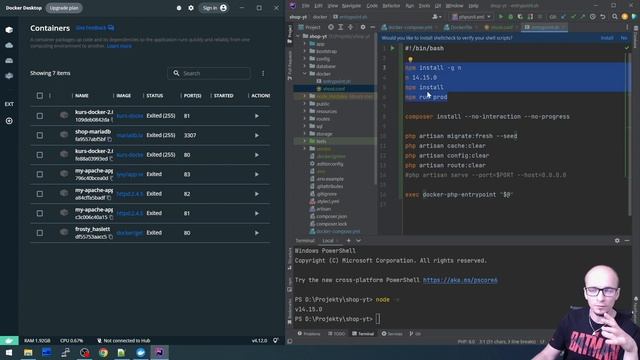Viewport: 640px width, 360px height.
Task: Open Dev Environments in Docker sidebar
Action: (x=9, y=76)
